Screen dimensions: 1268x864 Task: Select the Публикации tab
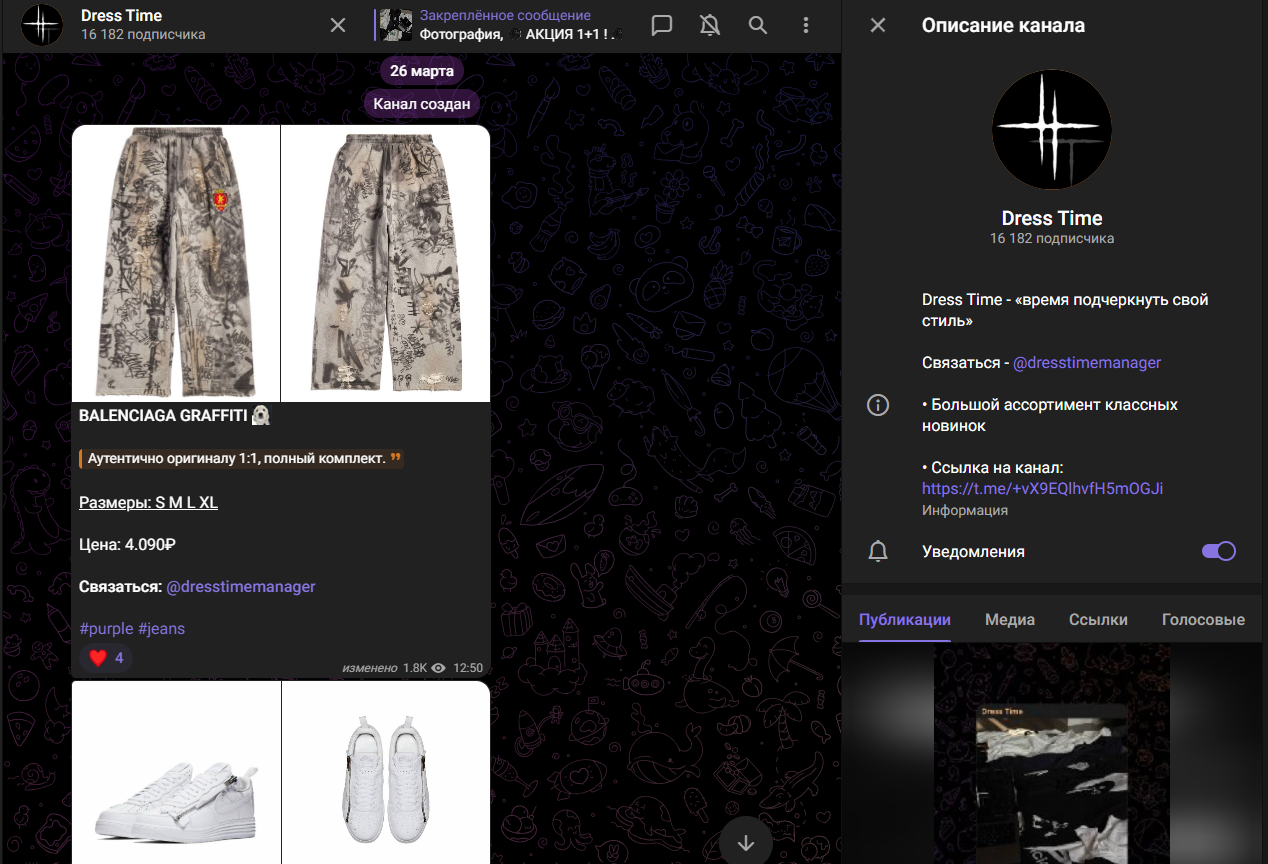[904, 620]
